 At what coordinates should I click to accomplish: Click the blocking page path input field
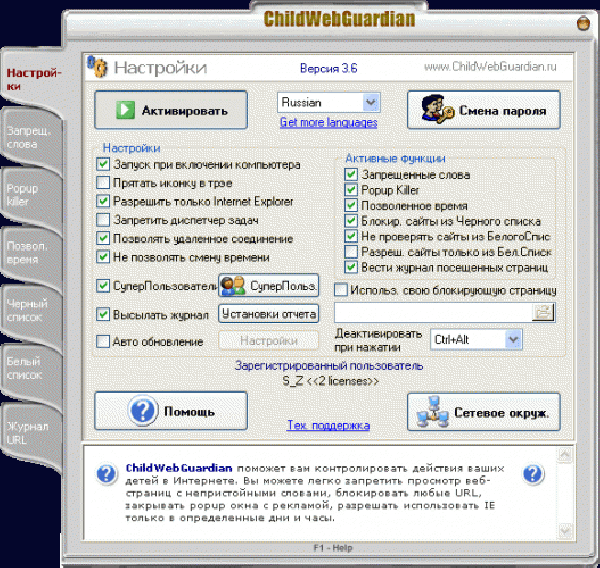pyautogui.click(x=433, y=312)
